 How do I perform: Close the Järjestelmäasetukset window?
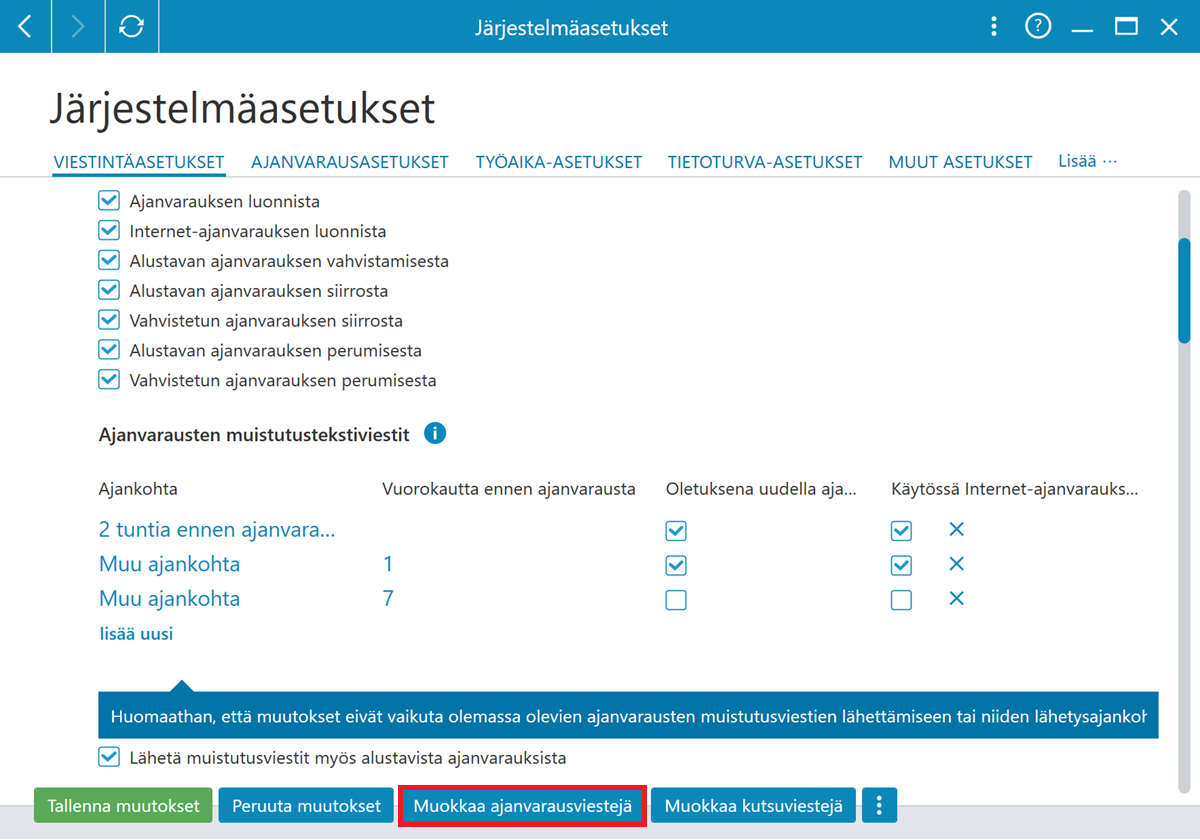[1169, 27]
